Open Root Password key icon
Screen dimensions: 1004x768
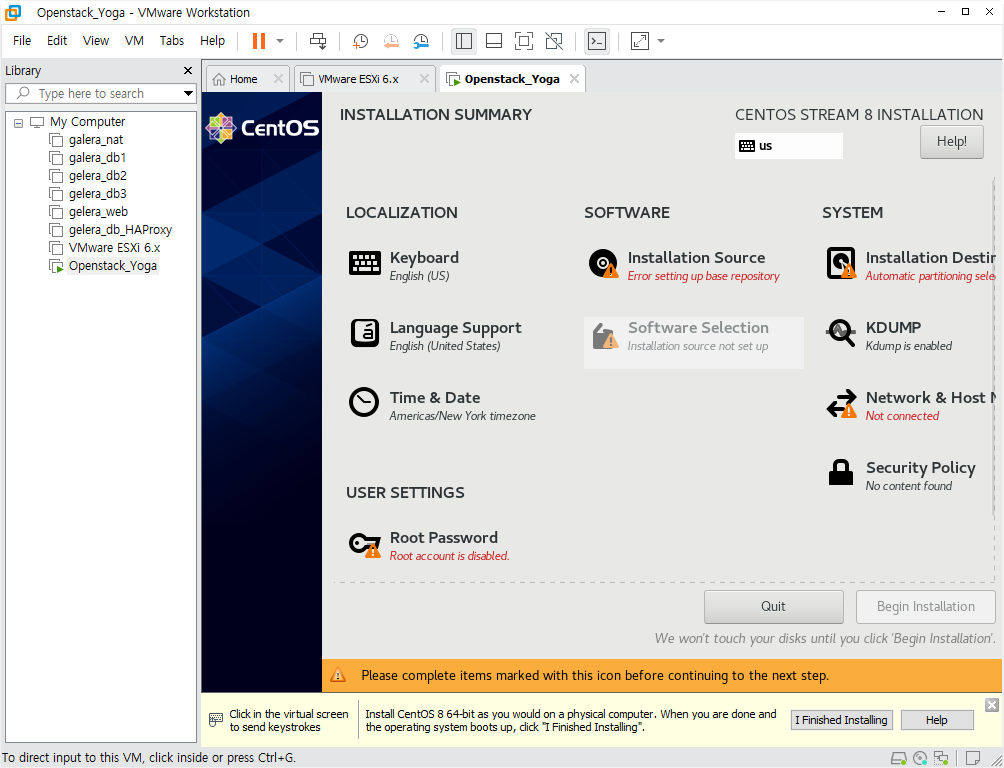pyautogui.click(x=364, y=544)
